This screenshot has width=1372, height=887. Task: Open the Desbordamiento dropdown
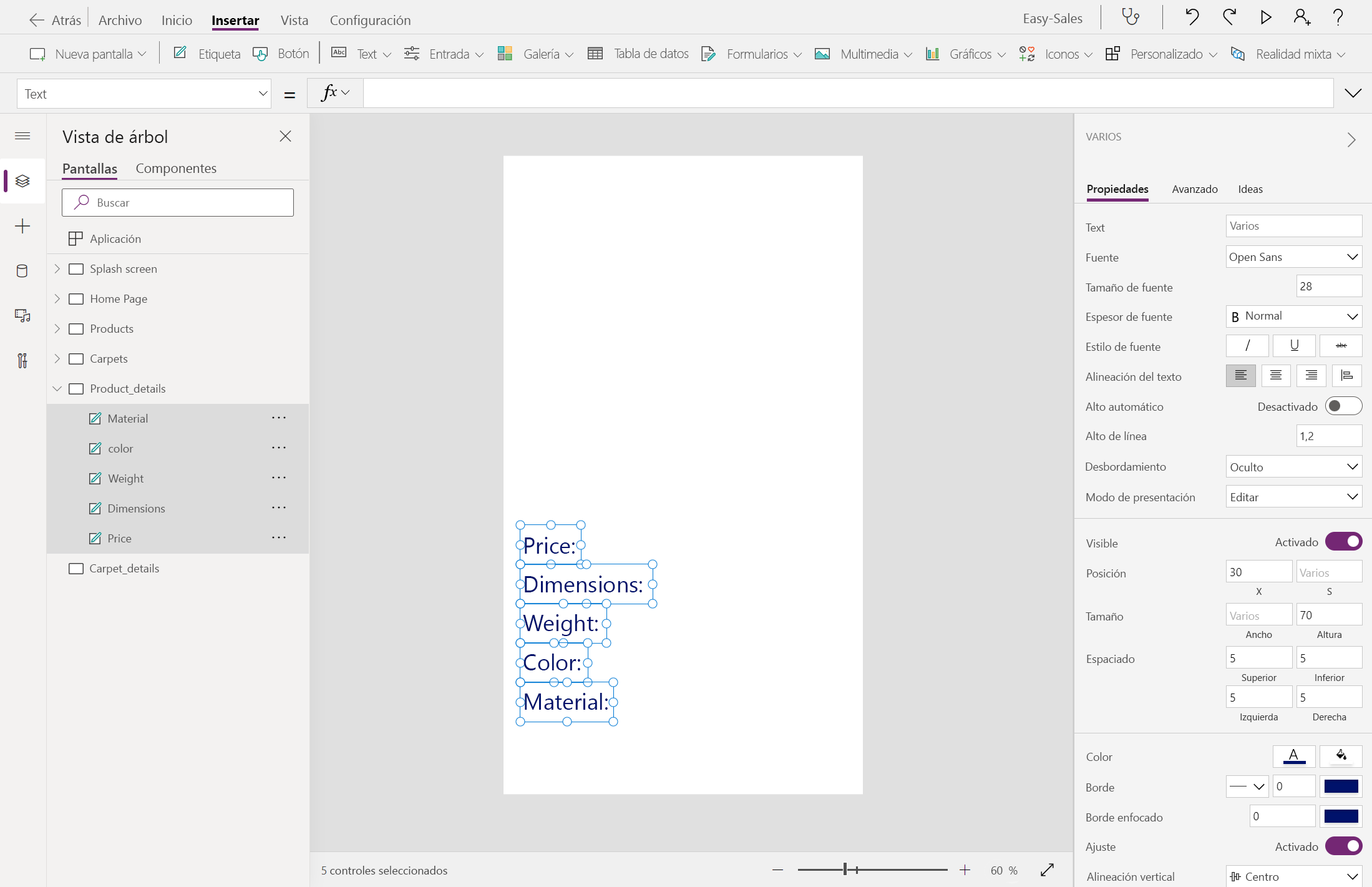[x=1293, y=466]
